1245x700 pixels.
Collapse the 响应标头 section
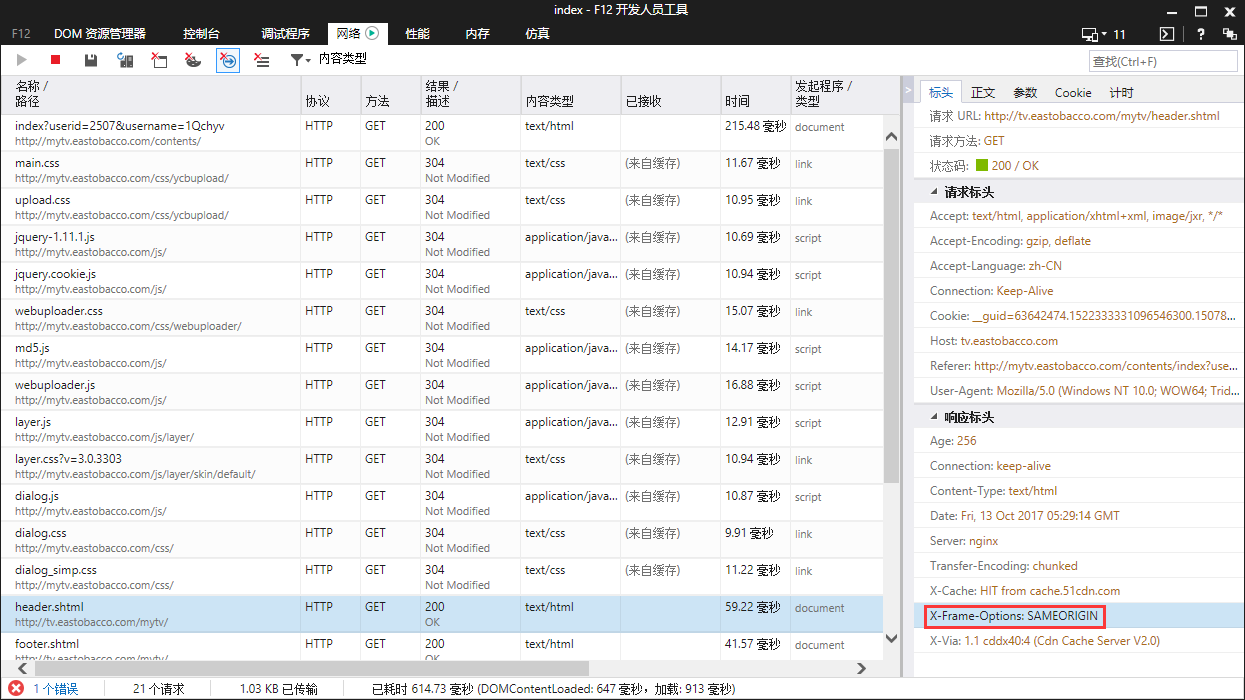click(x=935, y=417)
